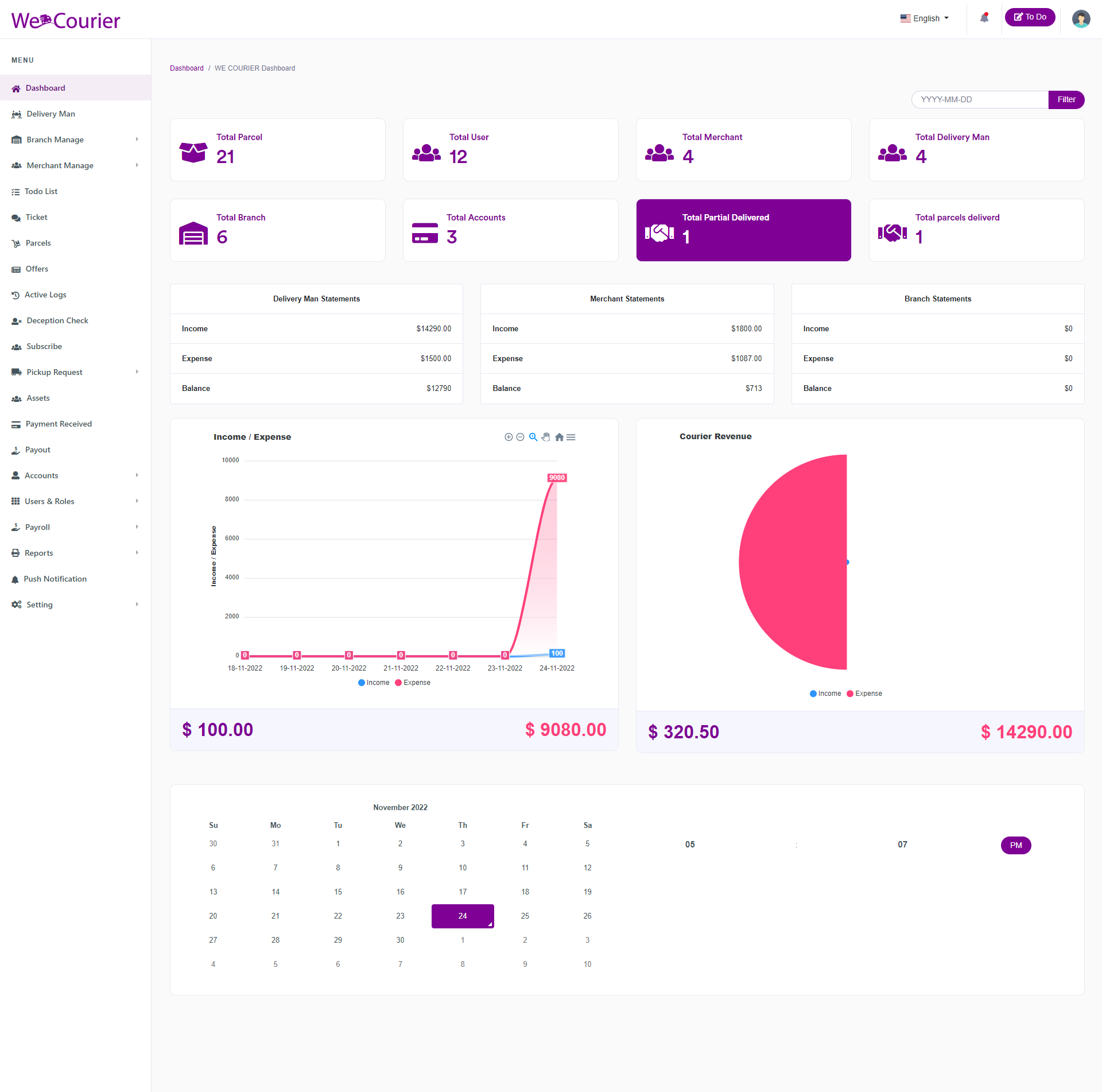Screen dimensions: 1102x1092
Task: Toggle the Income series in chart legend
Action: pyautogui.click(x=374, y=683)
